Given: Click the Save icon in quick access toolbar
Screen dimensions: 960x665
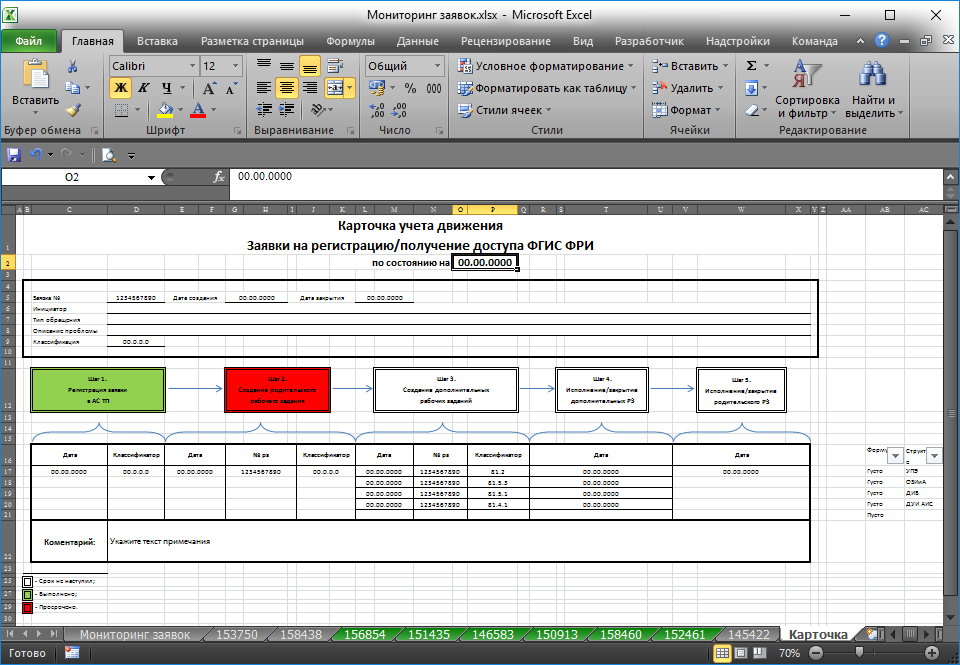Looking at the screenshot, I should (14, 155).
